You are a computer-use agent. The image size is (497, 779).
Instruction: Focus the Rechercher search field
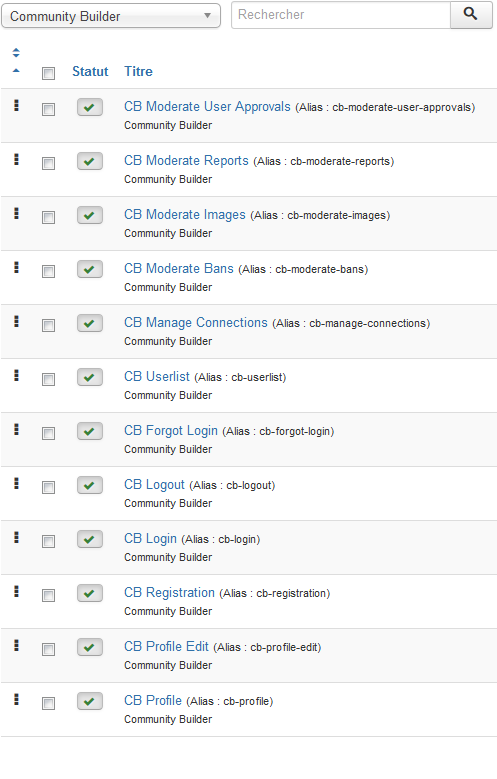pyautogui.click(x=341, y=15)
